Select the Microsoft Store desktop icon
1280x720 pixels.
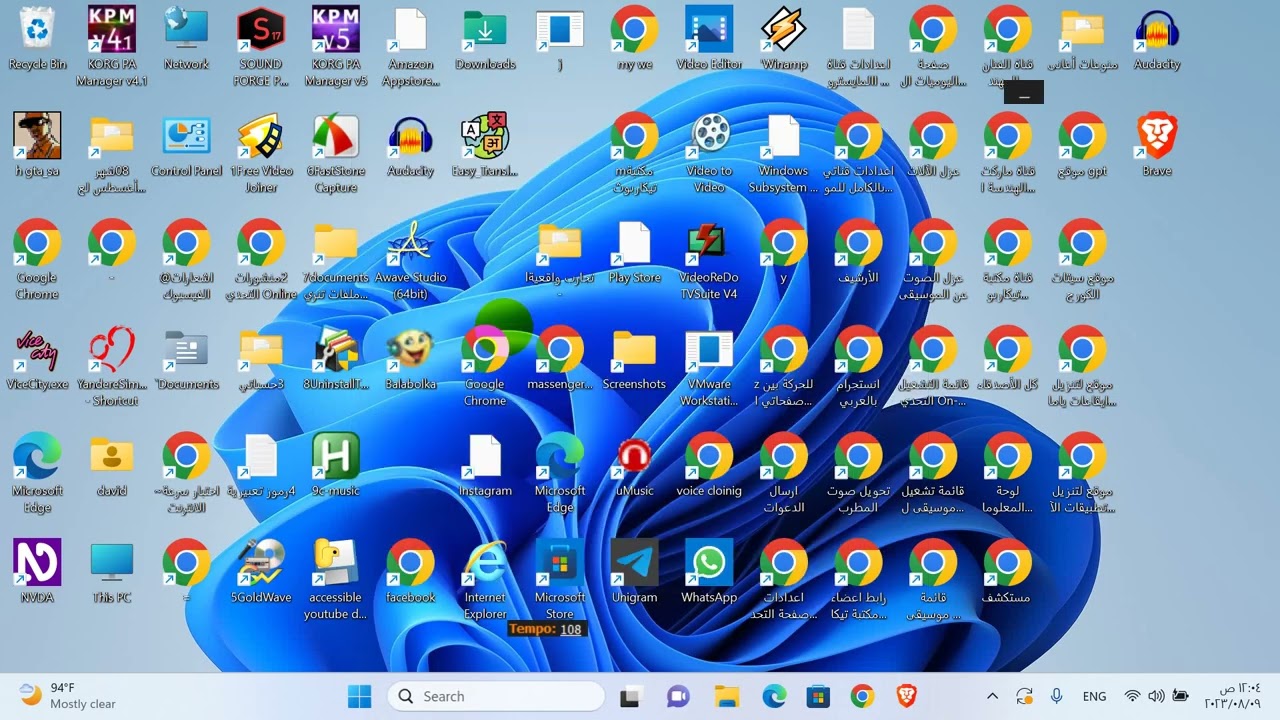coord(560,581)
